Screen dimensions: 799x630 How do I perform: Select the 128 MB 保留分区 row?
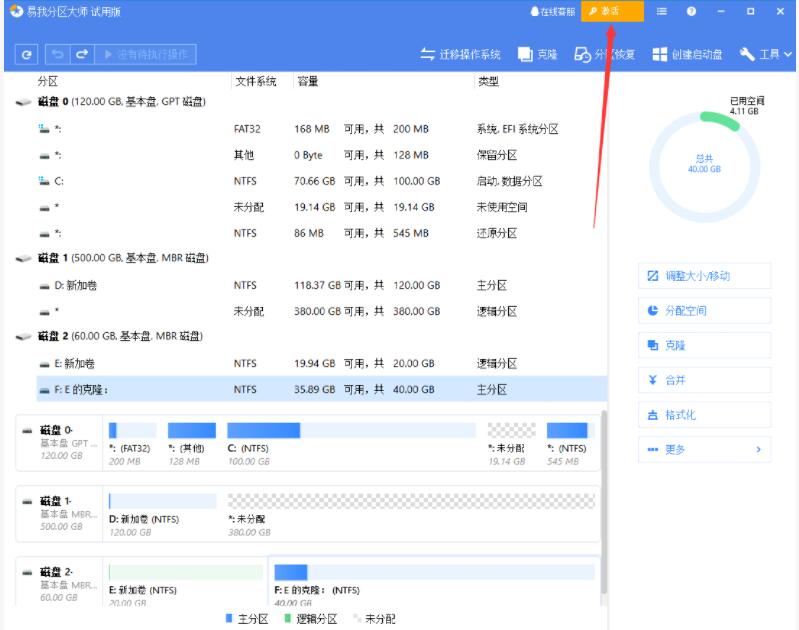(322, 155)
